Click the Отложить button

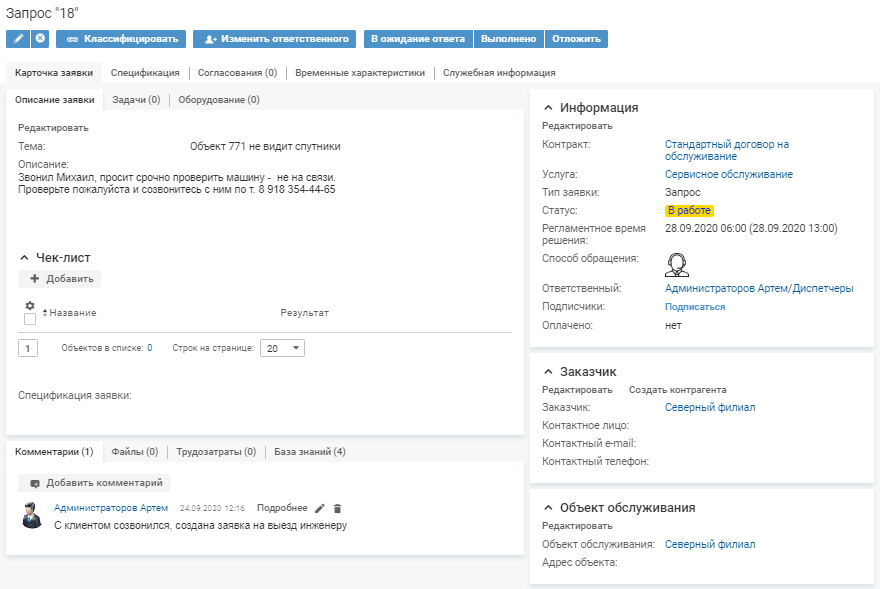coord(576,39)
